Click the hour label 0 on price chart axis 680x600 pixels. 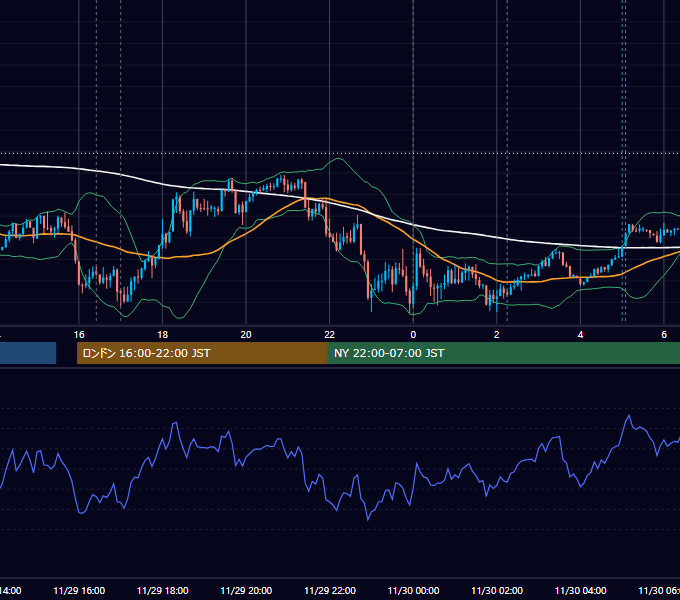point(413,335)
